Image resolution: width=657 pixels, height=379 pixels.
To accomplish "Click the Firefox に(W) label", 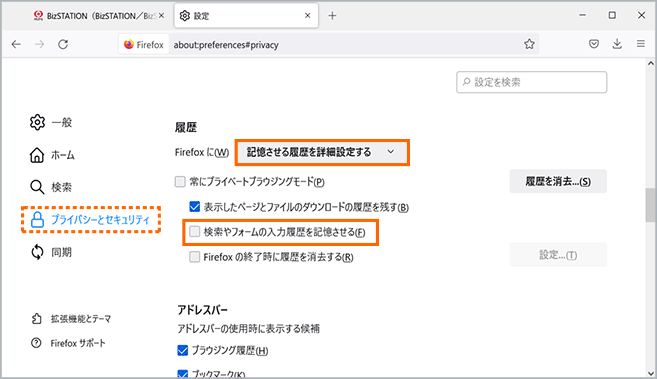I will coord(202,152).
